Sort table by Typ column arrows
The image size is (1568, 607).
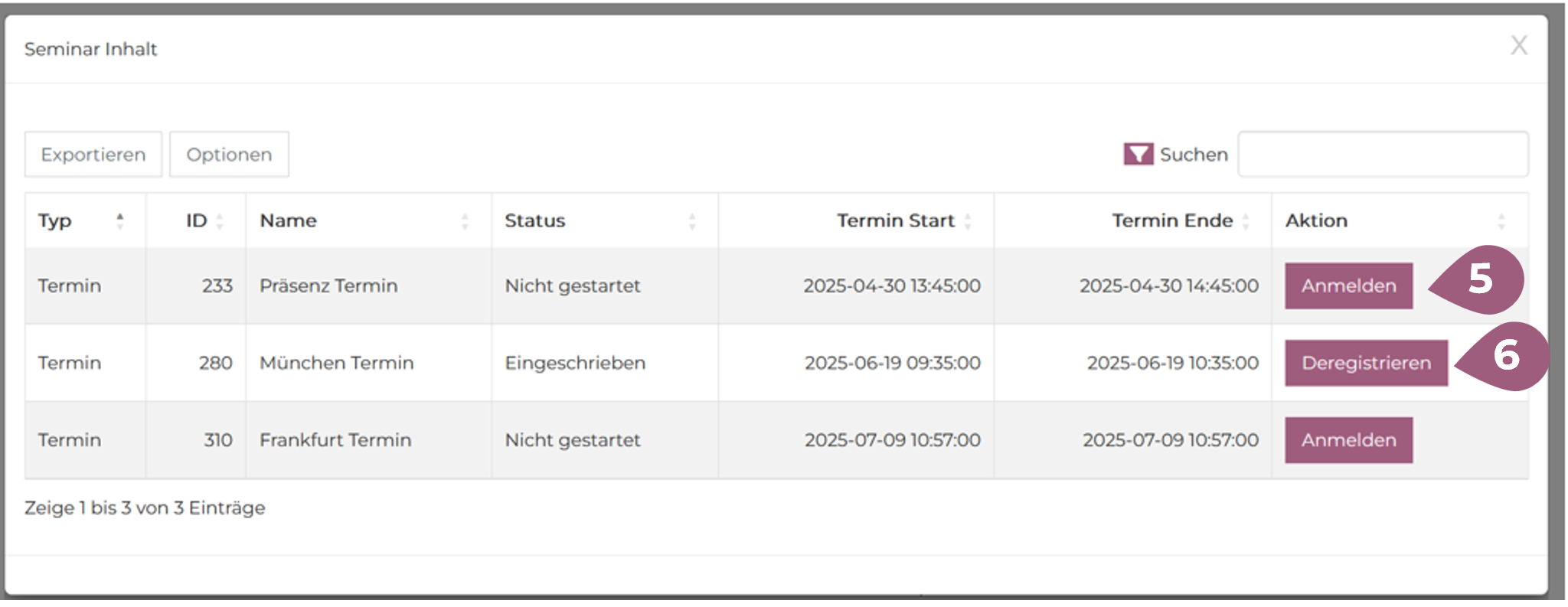[x=120, y=221]
